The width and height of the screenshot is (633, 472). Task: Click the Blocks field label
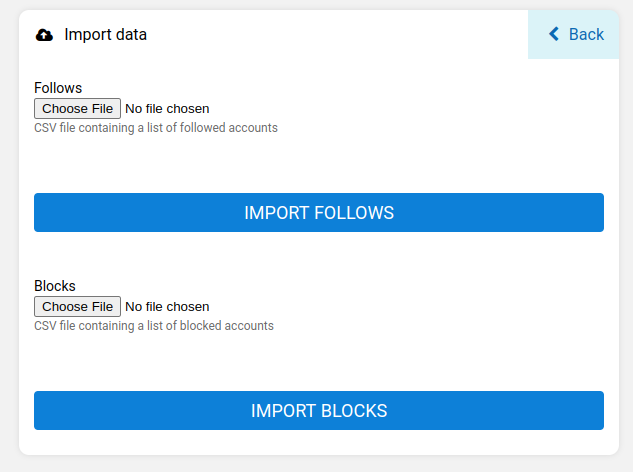click(55, 286)
